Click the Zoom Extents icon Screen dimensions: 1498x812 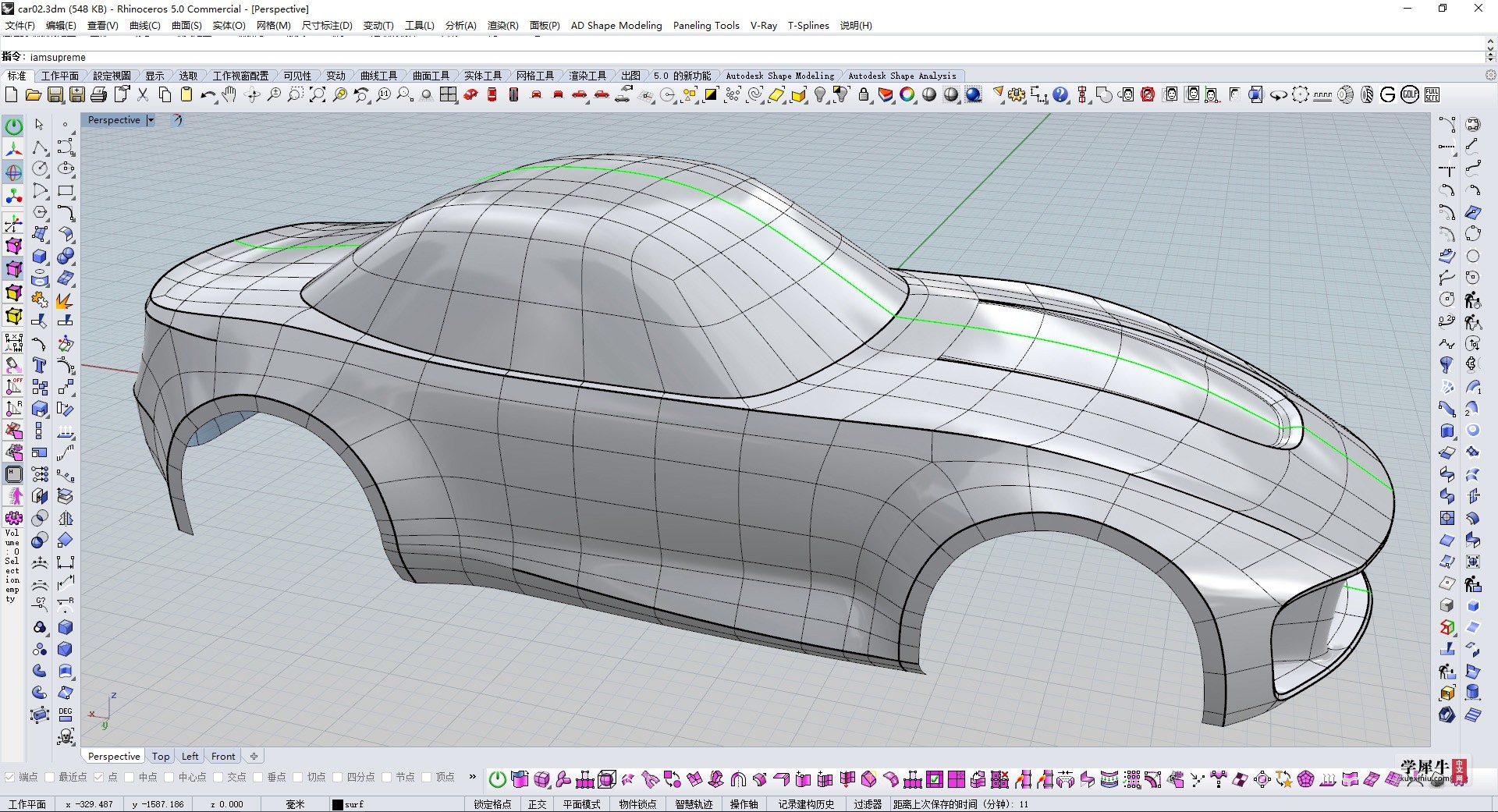point(318,95)
